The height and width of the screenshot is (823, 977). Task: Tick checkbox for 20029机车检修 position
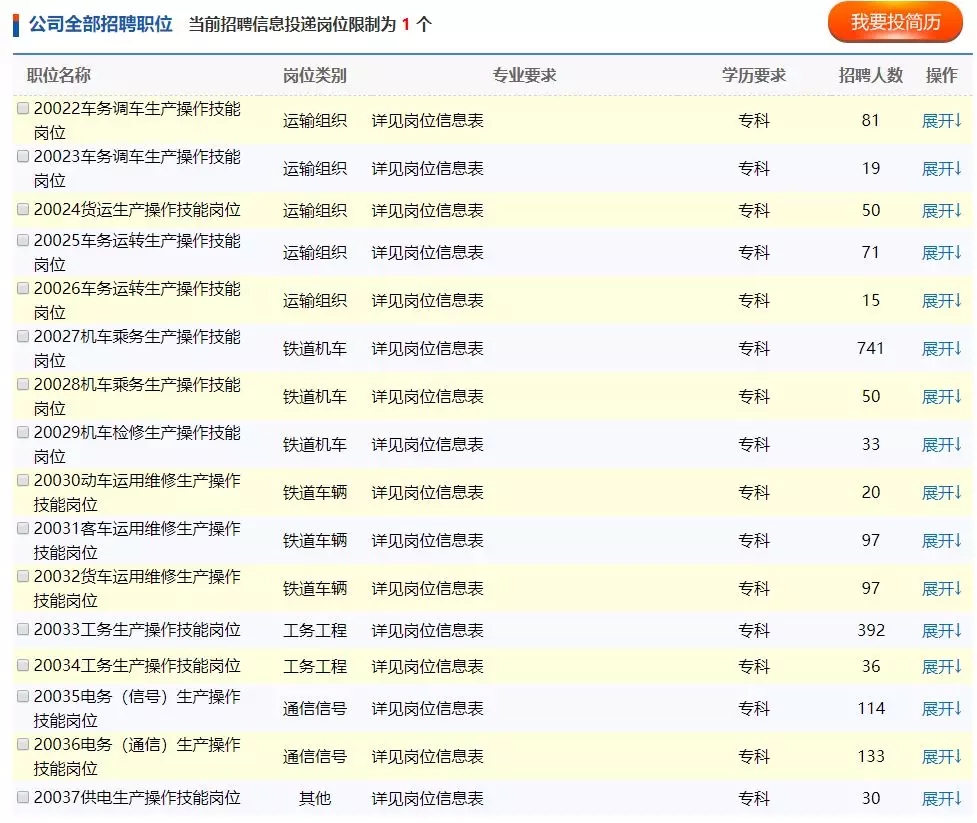pyautogui.click(x=23, y=432)
